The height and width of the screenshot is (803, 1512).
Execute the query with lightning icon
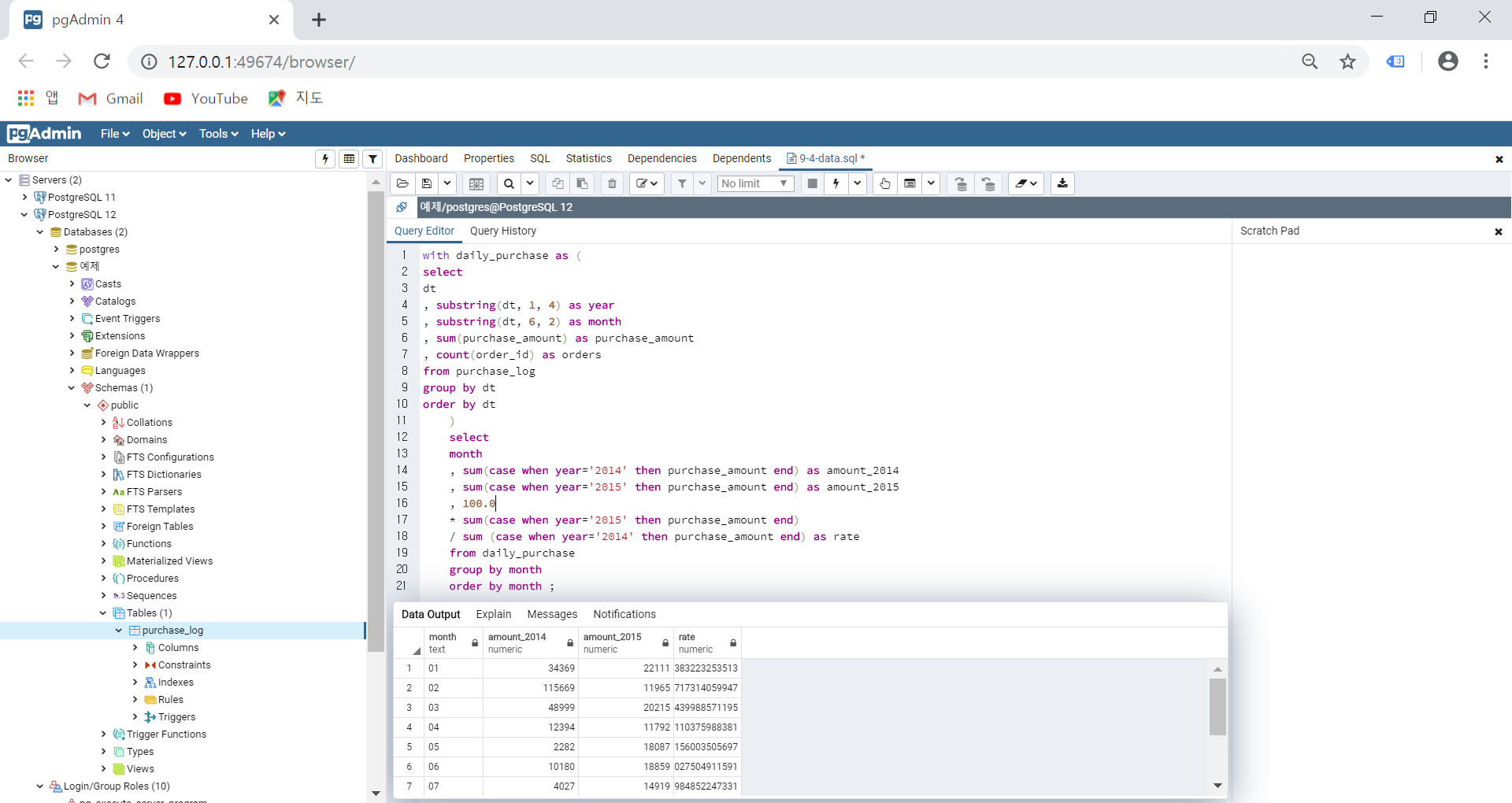[836, 183]
